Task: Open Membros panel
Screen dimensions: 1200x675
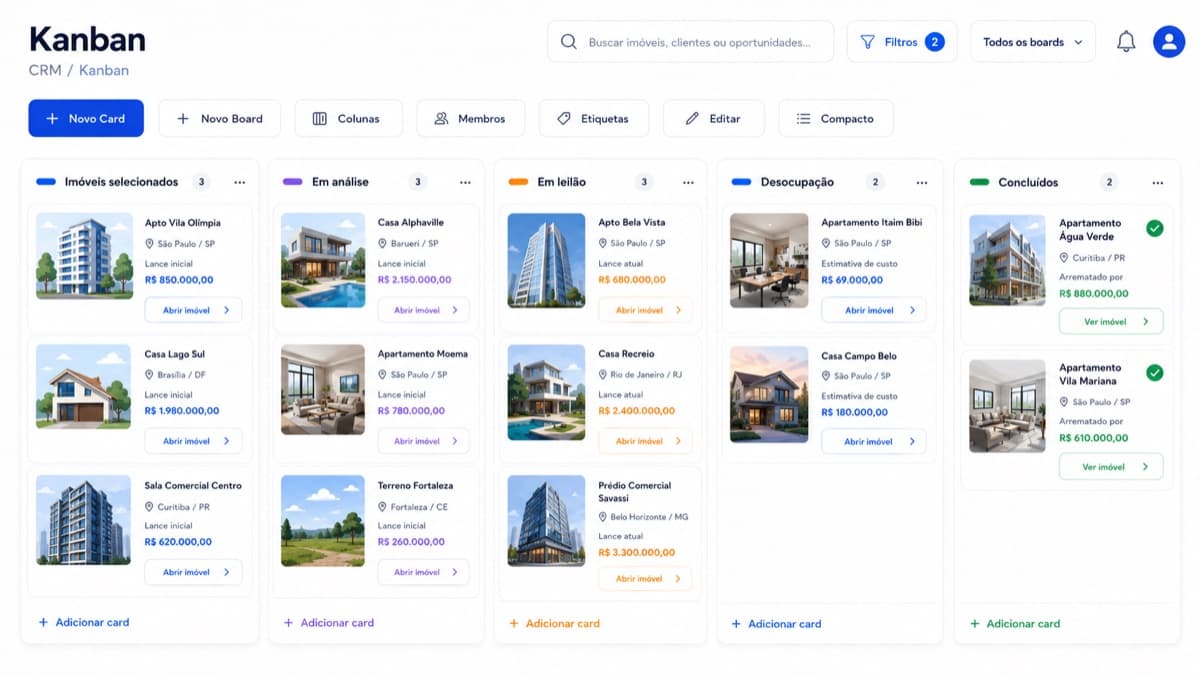Action: point(470,118)
